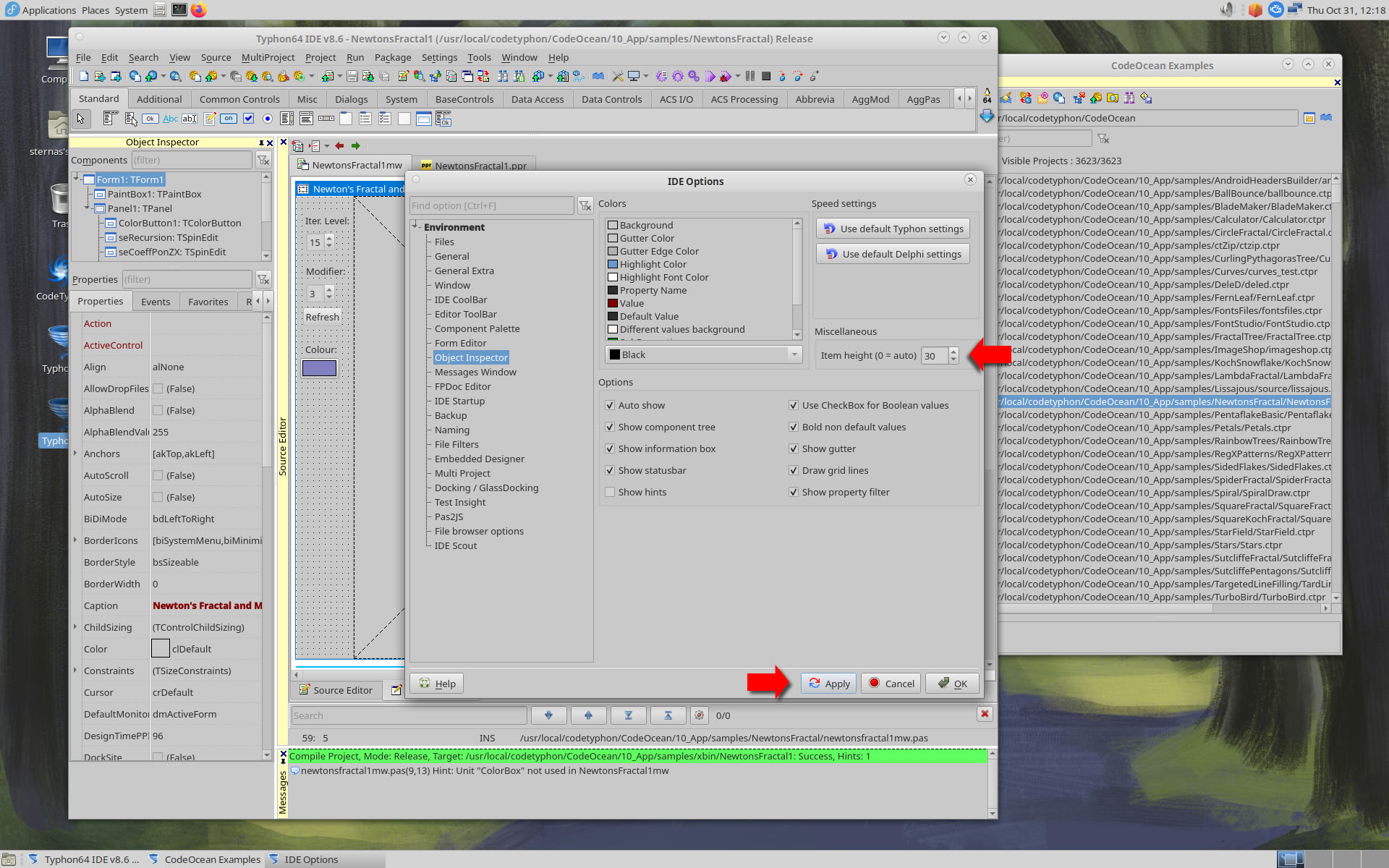Collapse the Panel1: TPanel tree node

(x=88, y=208)
